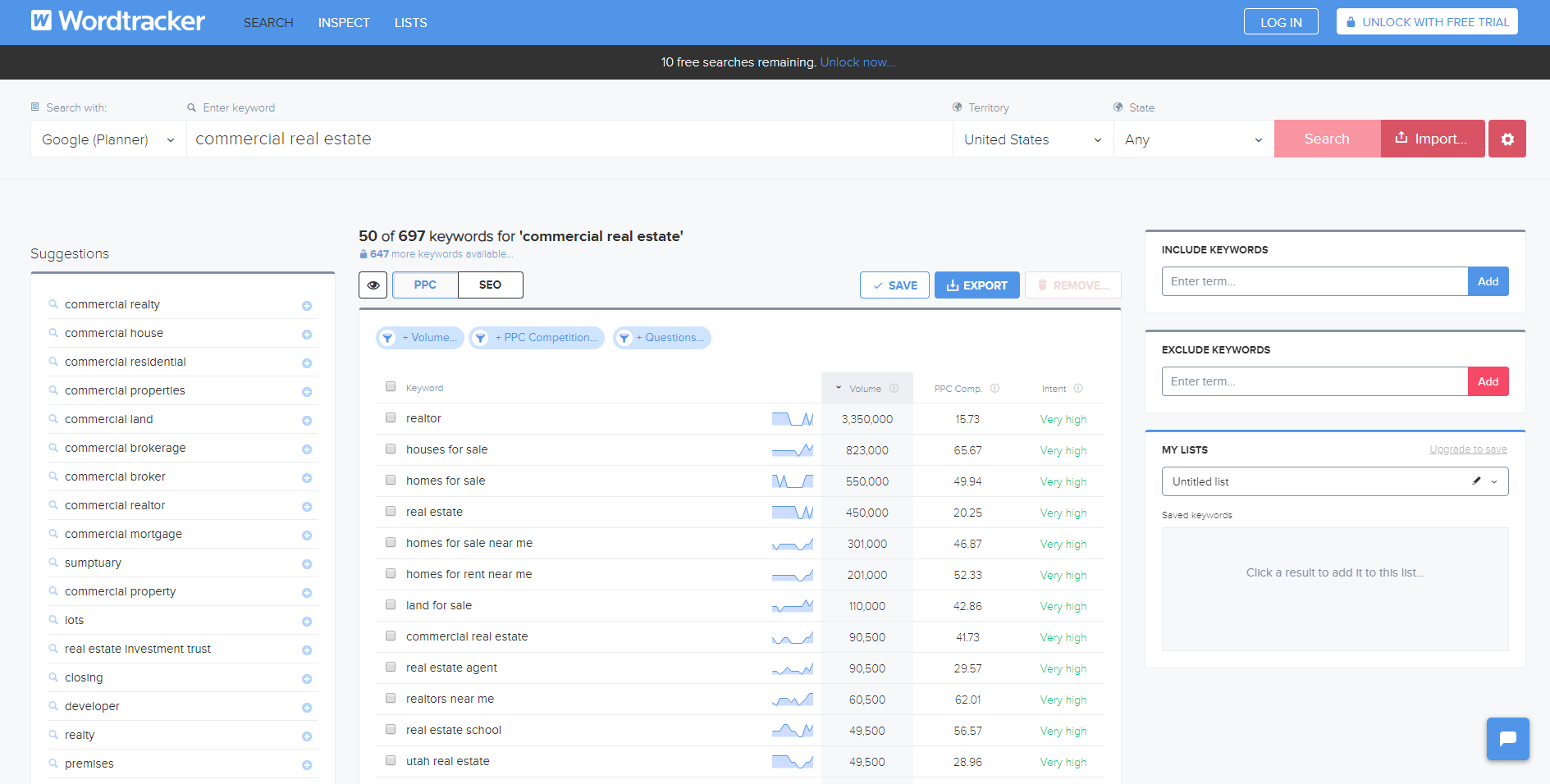Screen dimensions: 1550x784
Task: Add 'commercial broker' suggestion plus icon
Action: pyautogui.click(x=307, y=478)
